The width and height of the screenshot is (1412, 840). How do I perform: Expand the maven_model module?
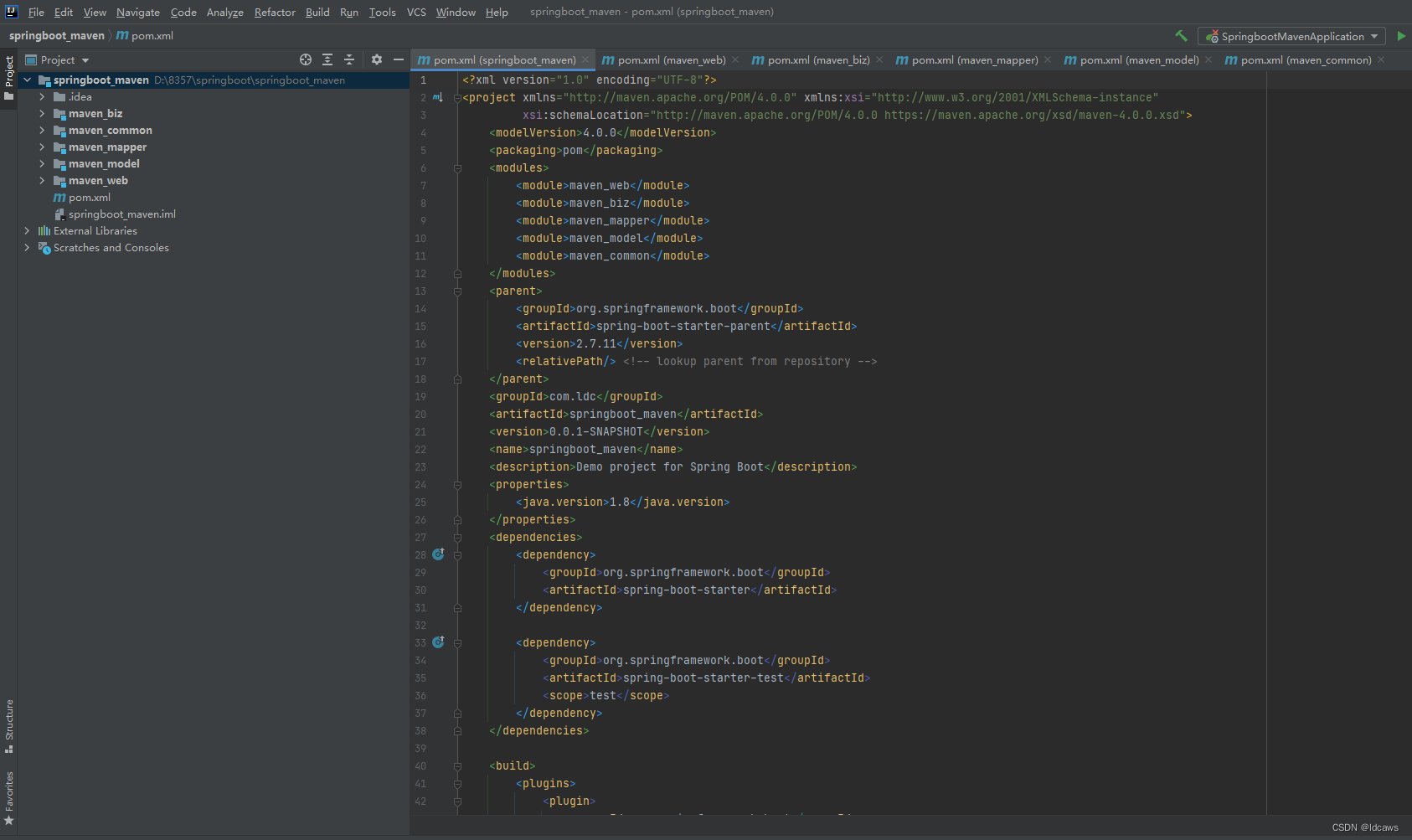click(42, 164)
